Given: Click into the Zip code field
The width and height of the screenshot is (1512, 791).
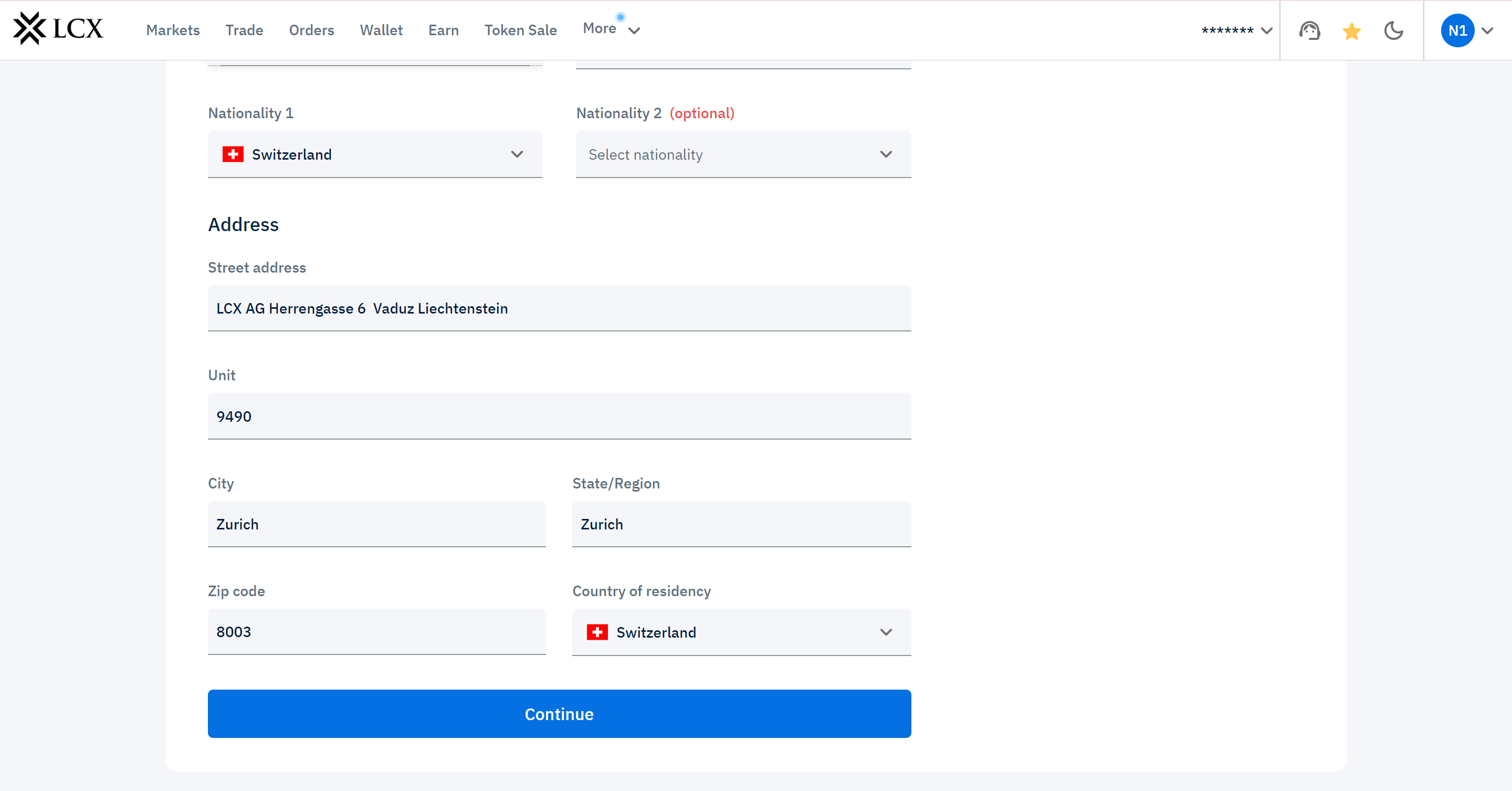Looking at the screenshot, I should point(376,631).
